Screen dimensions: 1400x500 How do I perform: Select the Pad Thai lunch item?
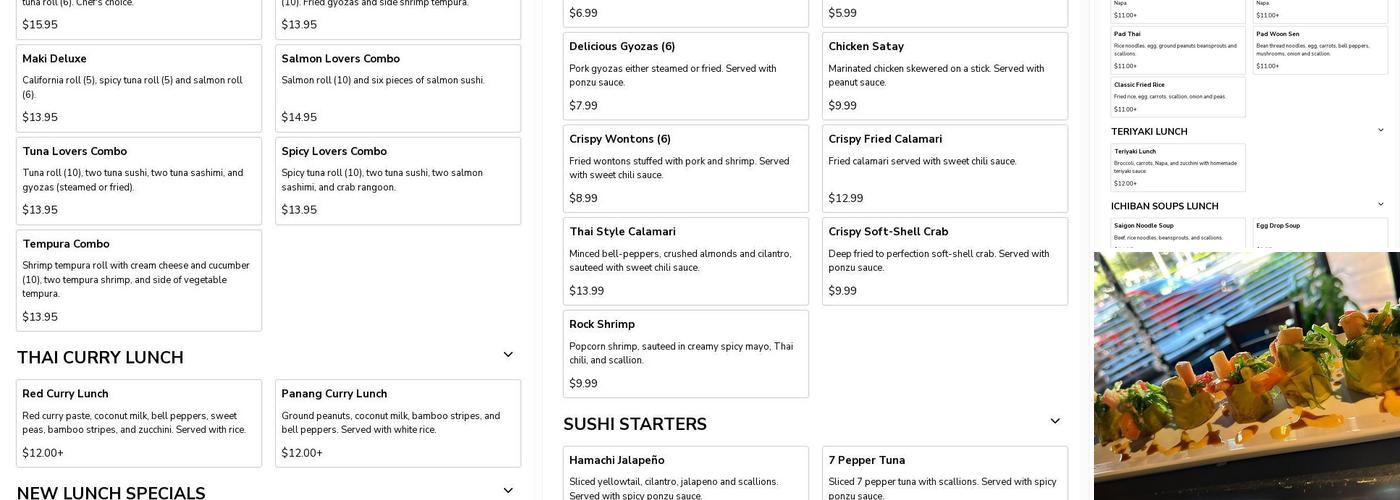[x=1178, y=49]
